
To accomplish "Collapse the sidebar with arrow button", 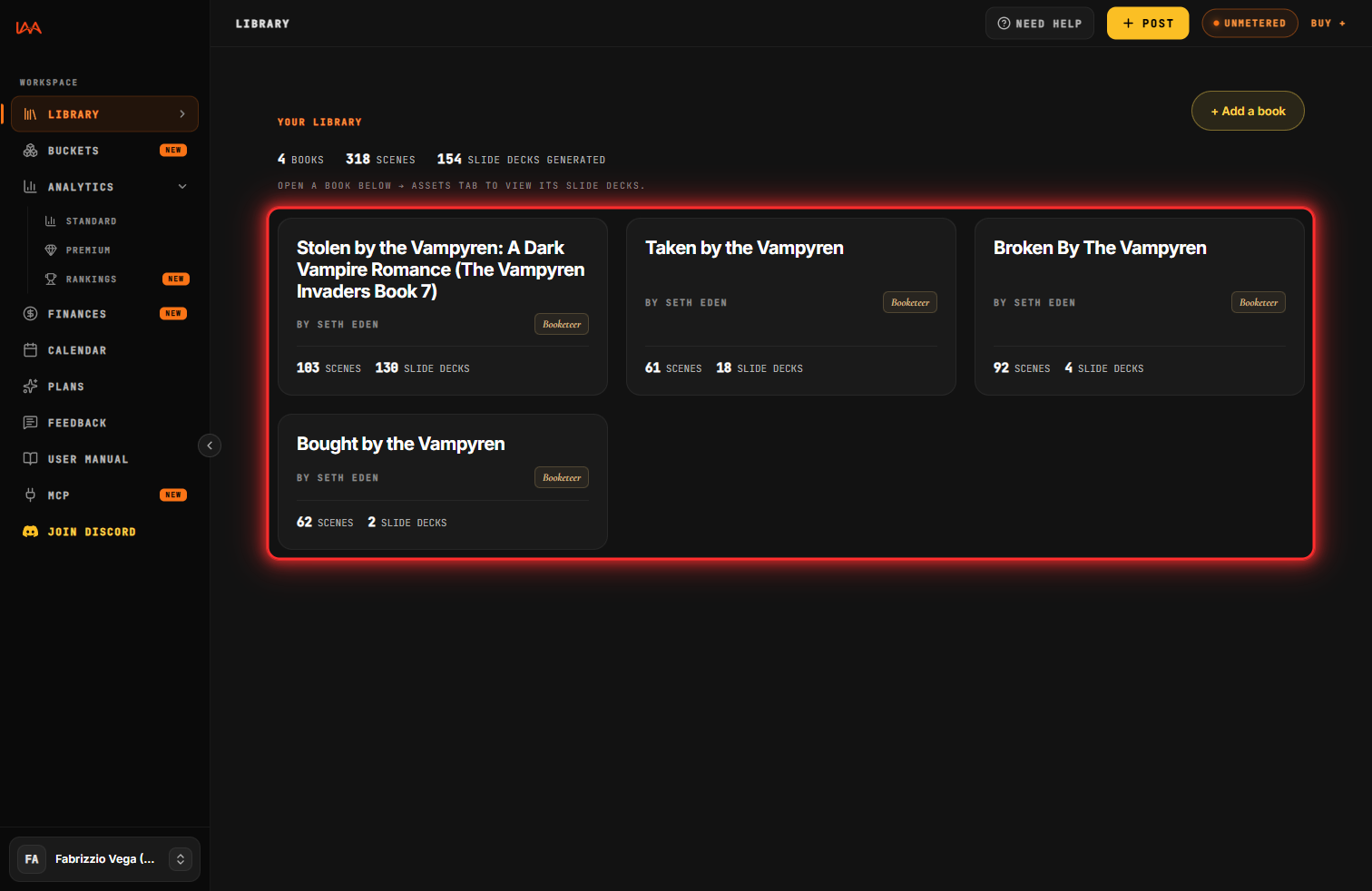I will [x=210, y=445].
